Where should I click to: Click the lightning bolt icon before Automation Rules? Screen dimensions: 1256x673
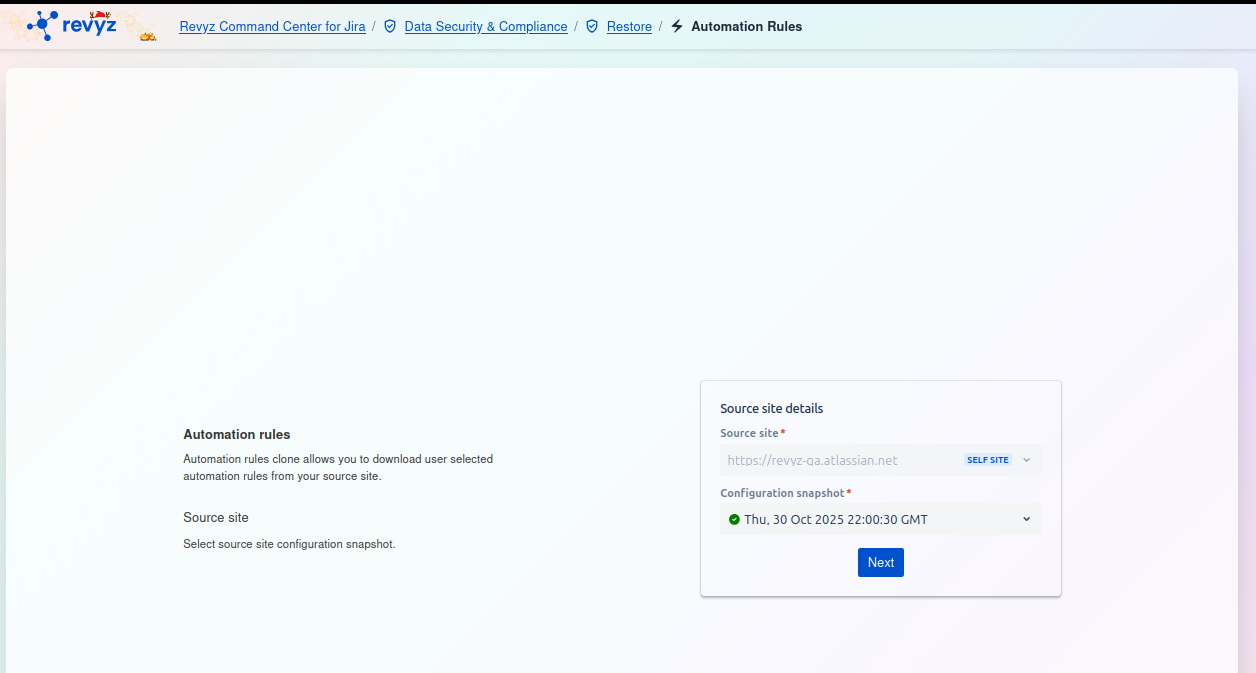[x=677, y=27]
